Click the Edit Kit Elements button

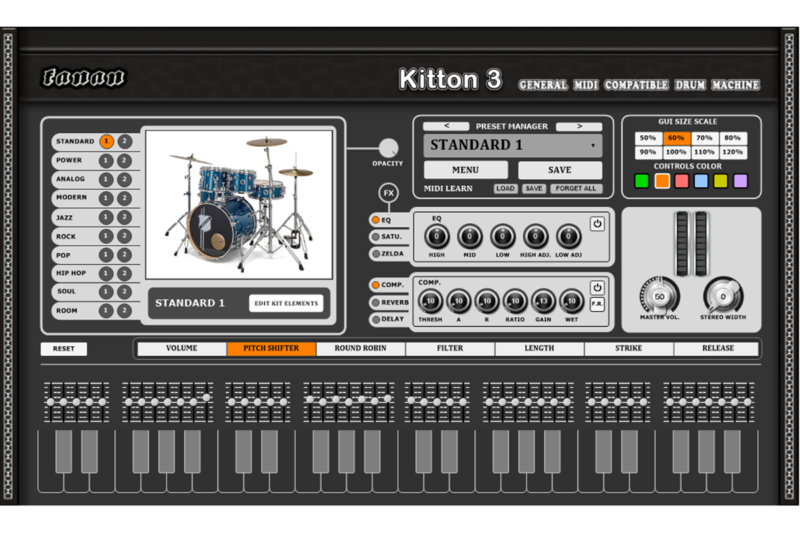click(286, 303)
